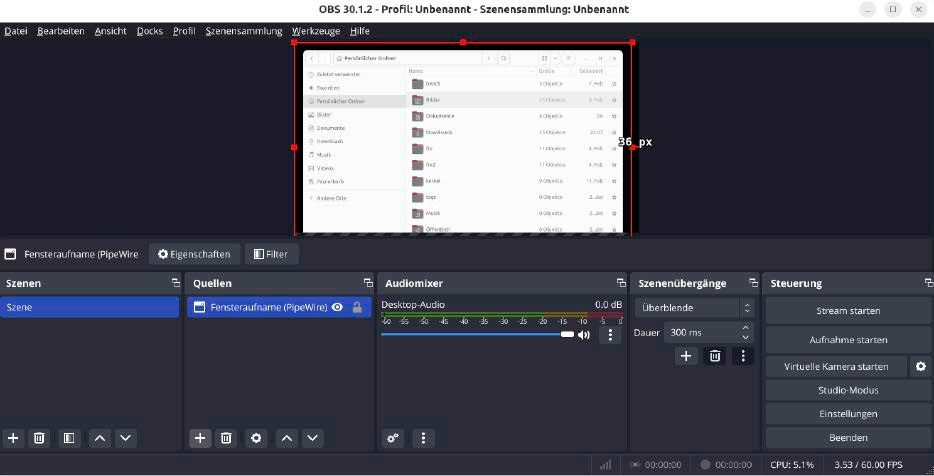934x476 pixels.
Task: Undock the Szenen panel
Action: 175,283
